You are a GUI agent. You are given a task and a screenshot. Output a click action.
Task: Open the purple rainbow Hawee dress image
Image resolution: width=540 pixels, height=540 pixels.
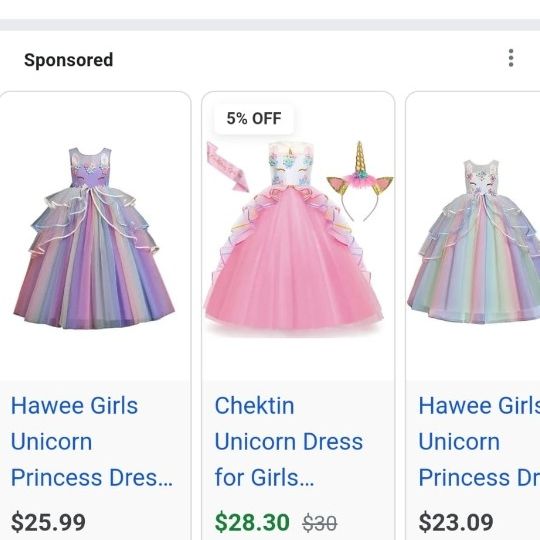94,238
